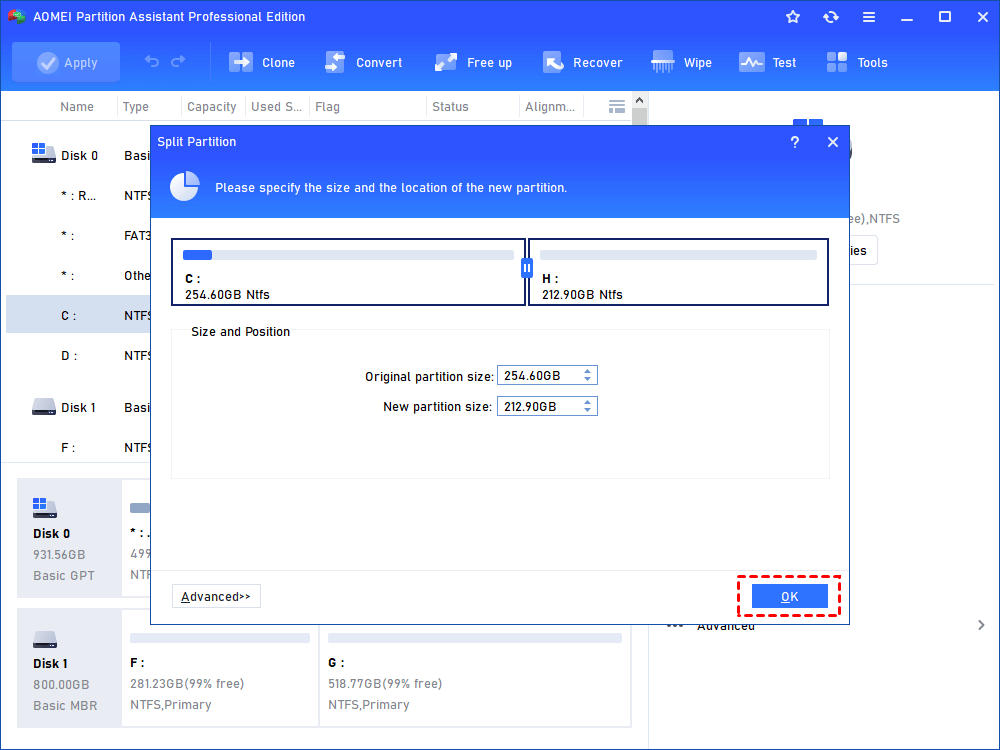Image resolution: width=1000 pixels, height=750 pixels.
Task: Click the partition split slider handle
Action: [x=527, y=268]
